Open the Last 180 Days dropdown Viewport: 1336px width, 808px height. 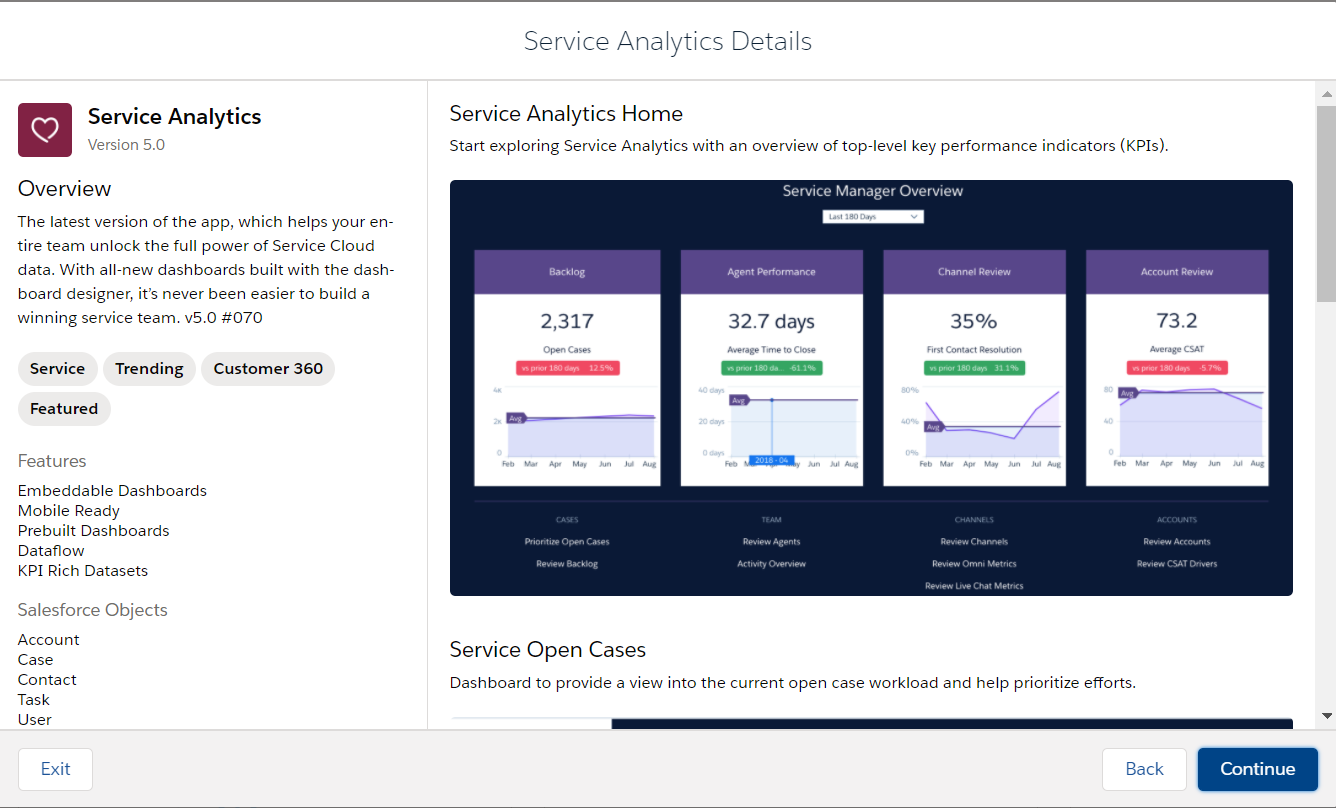(872, 216)
